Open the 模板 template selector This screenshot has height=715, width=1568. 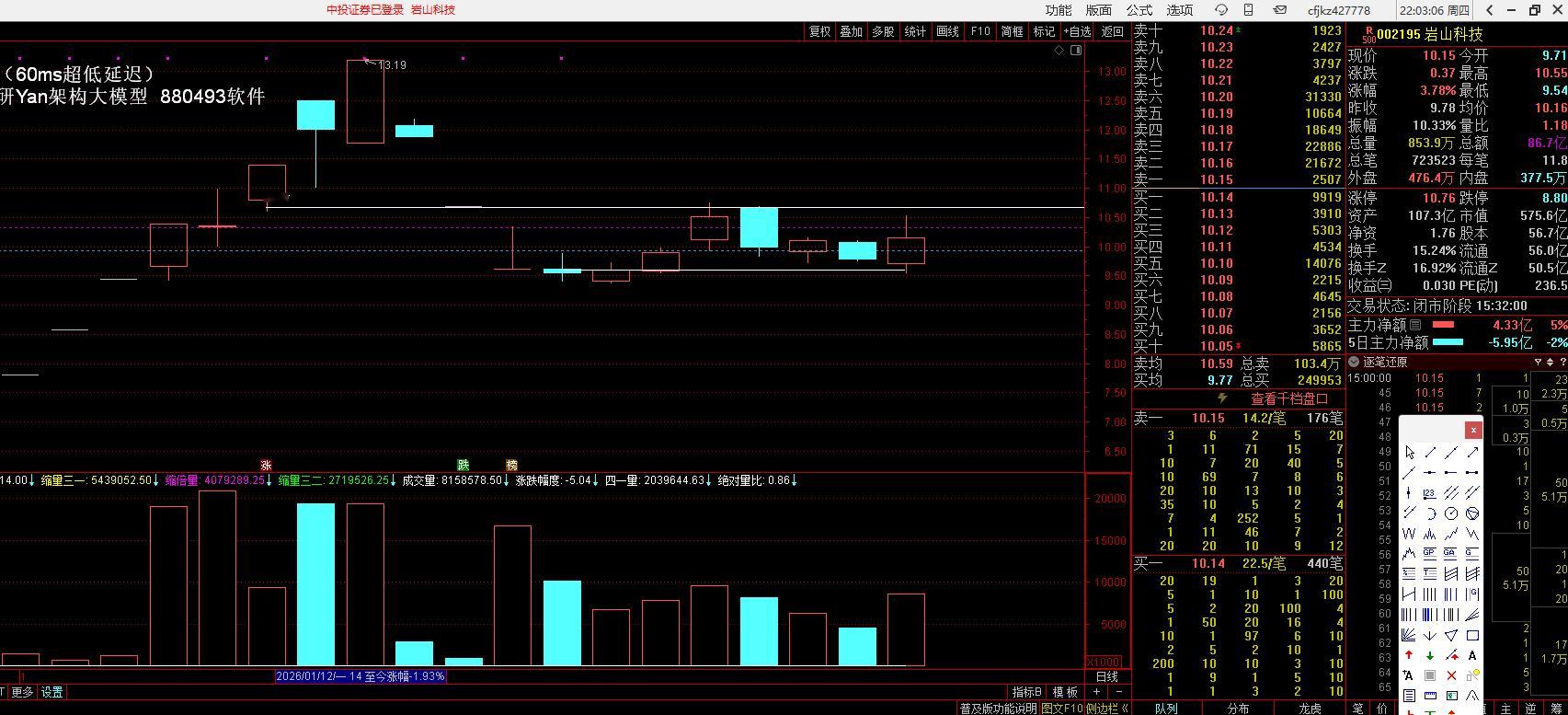[x=1065, y=692]
